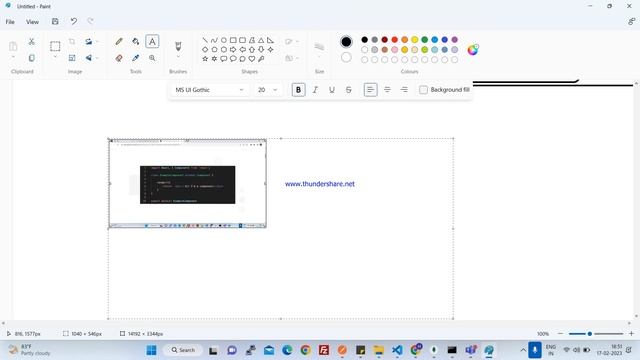This screenshot has width=640, height=360.
Task: Click the Save icon in title bar
Action: 55,21
